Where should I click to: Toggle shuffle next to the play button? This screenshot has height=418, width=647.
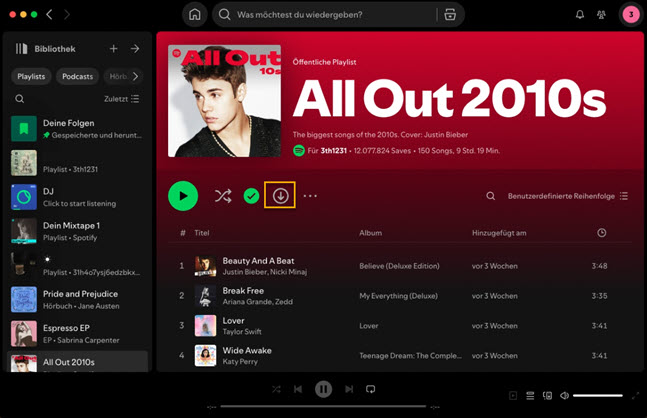tap(222, 196)
